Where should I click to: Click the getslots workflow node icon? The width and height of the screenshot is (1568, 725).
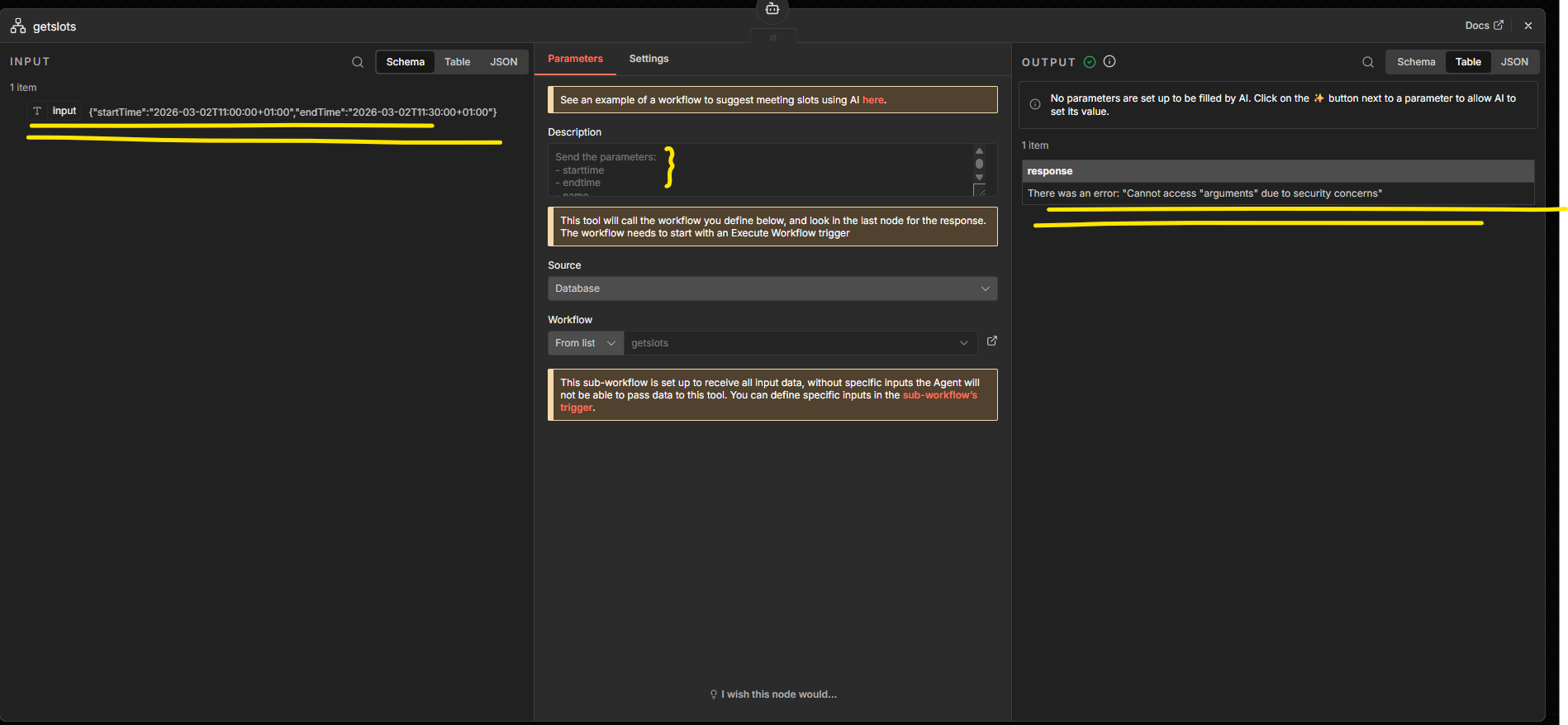tap(18, 26)
